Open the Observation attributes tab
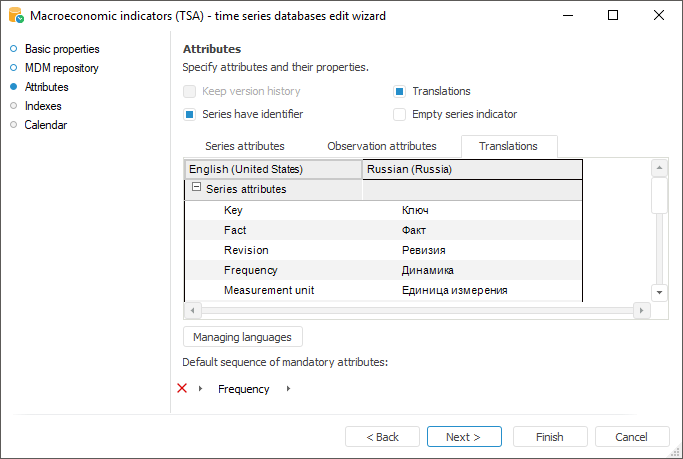 pyautogui.click(x=381, y=146)
